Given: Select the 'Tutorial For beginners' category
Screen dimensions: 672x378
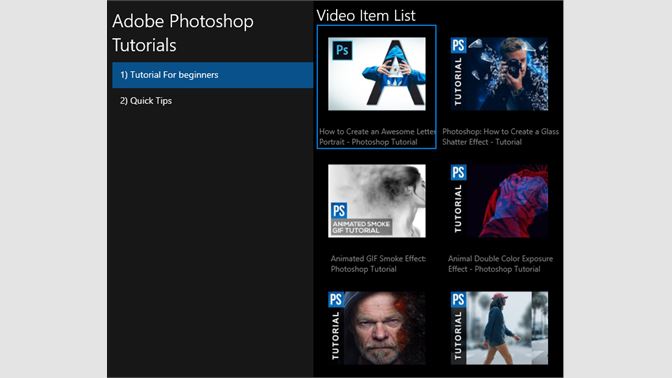Looking at the screenshot, I should click(x=213, y=75).
